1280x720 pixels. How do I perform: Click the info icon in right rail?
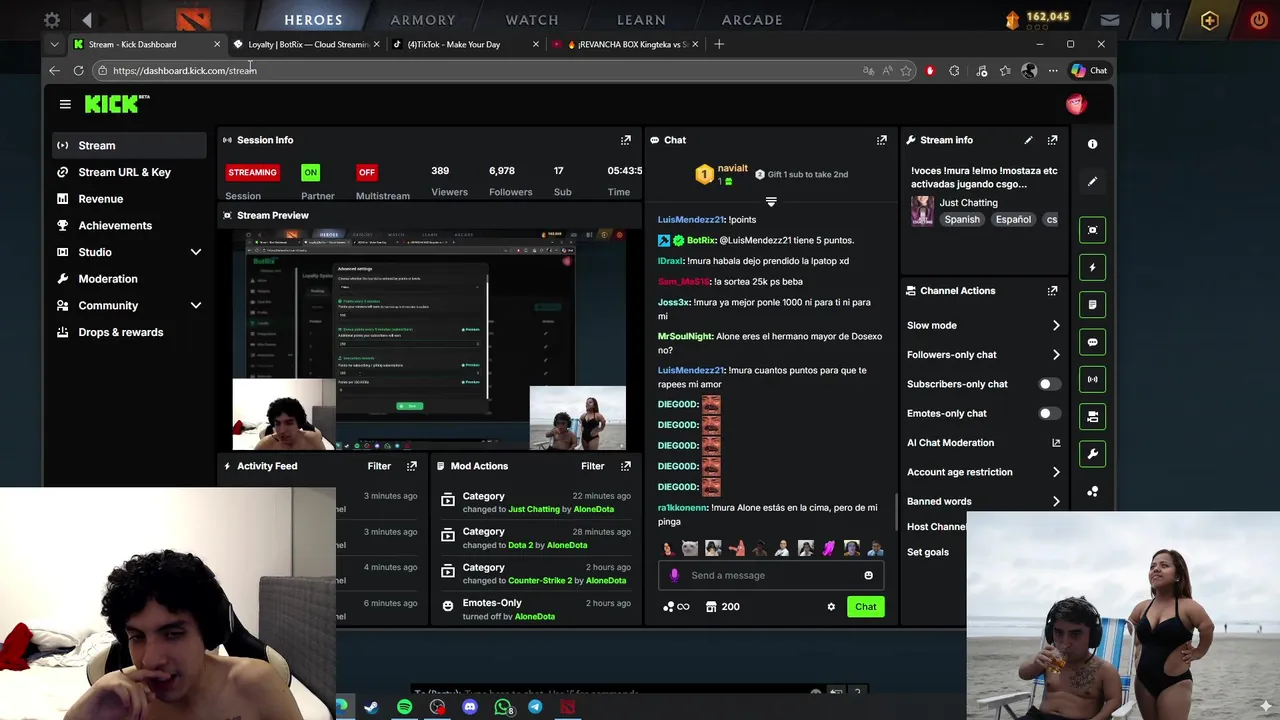click(x=1092, y=144)
